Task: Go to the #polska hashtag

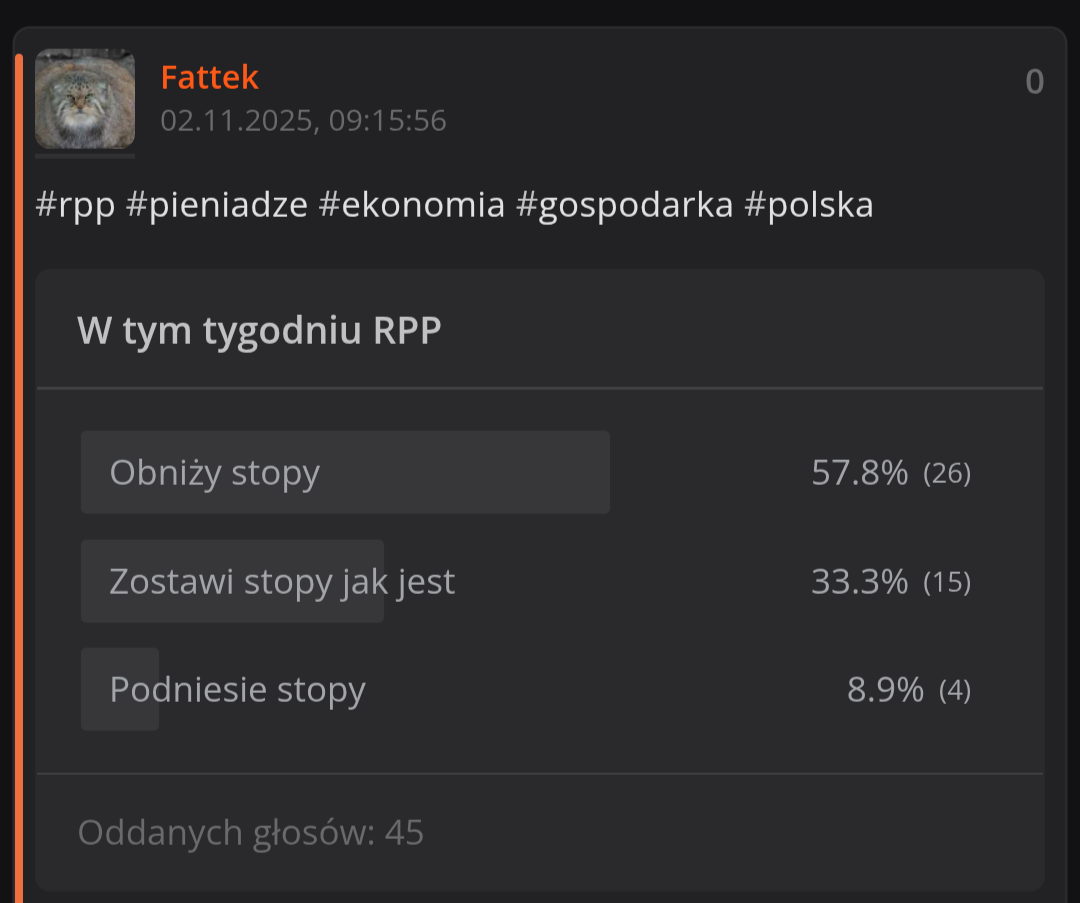Action: (x=808, y=205)
